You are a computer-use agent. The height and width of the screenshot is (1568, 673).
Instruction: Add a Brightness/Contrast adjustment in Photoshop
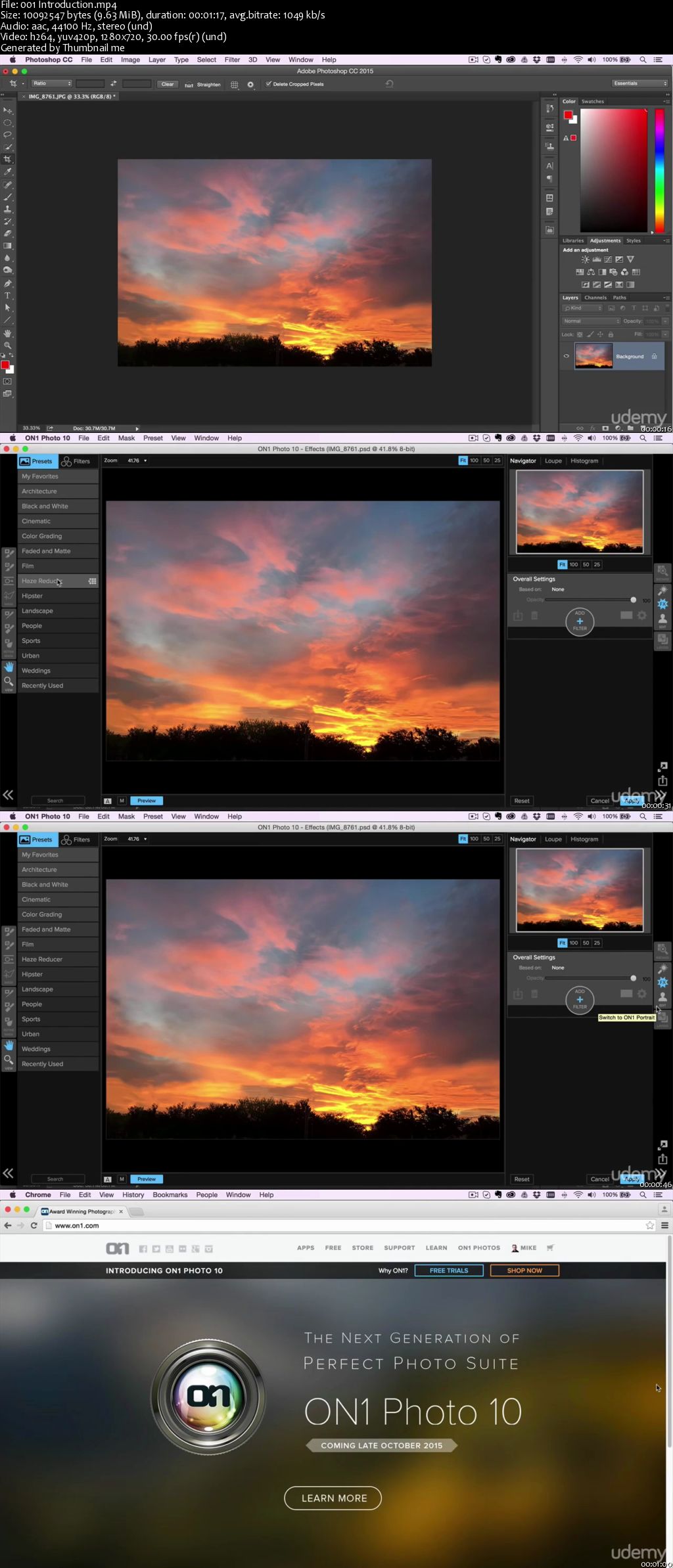point(585,259)
